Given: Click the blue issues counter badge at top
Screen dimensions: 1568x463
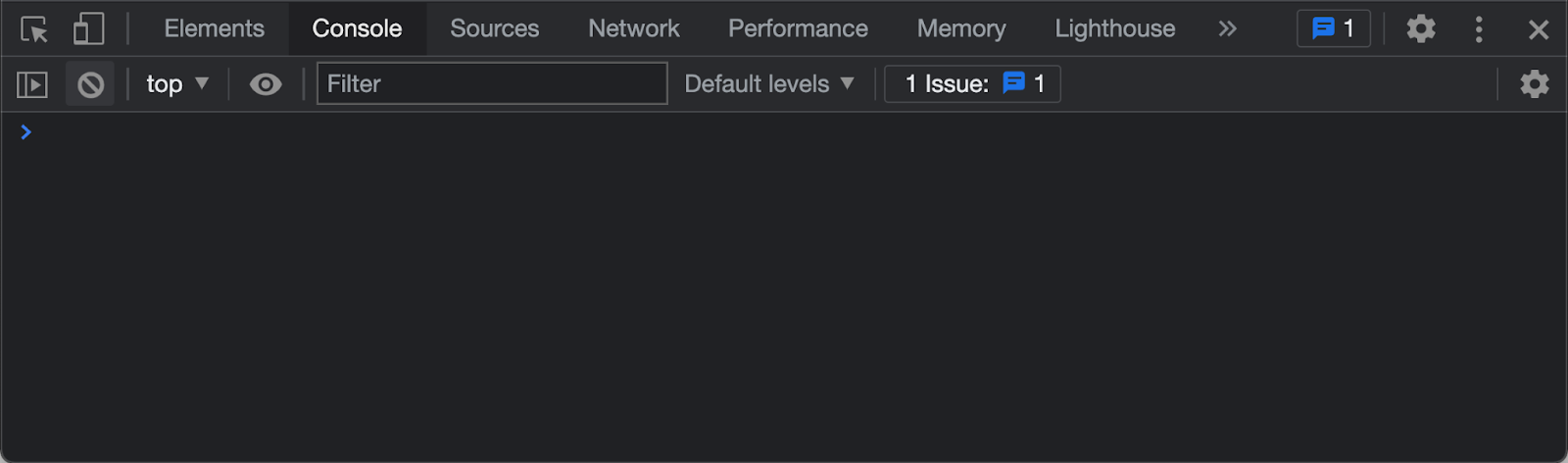Looking at the screenshot, I should [x=1334, y=28].
